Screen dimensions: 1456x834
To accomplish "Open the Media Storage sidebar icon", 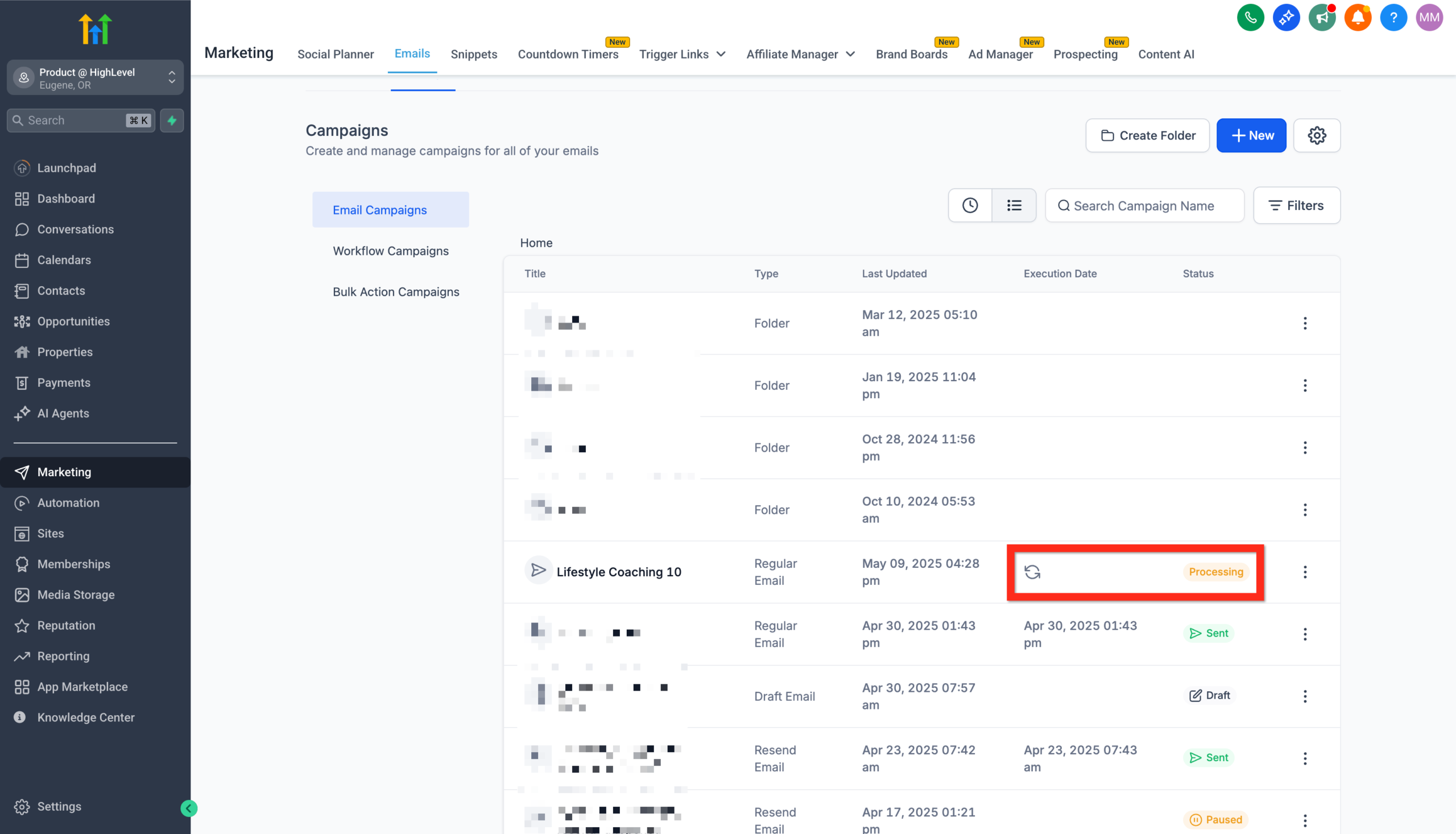I will pyautogui.click(x=22, y=594).
